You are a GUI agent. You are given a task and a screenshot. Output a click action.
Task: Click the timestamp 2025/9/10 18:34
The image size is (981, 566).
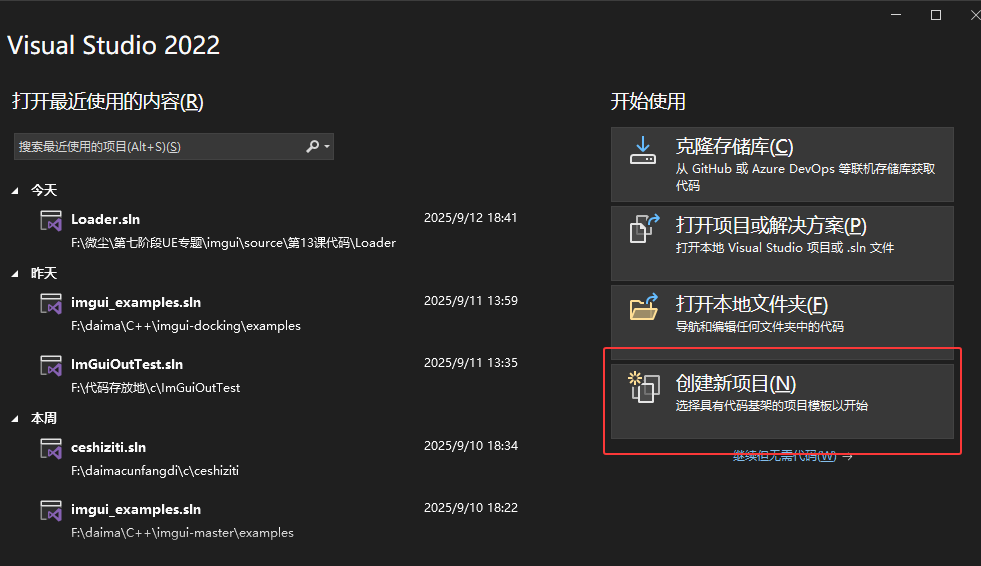(470, 446)
